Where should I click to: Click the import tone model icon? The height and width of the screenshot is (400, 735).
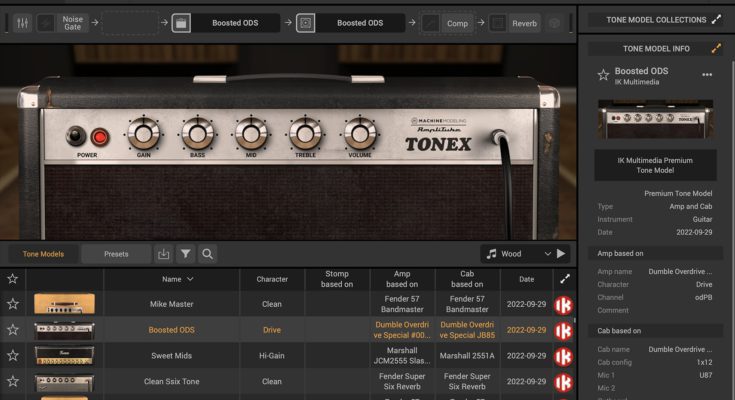pos(164,254)
